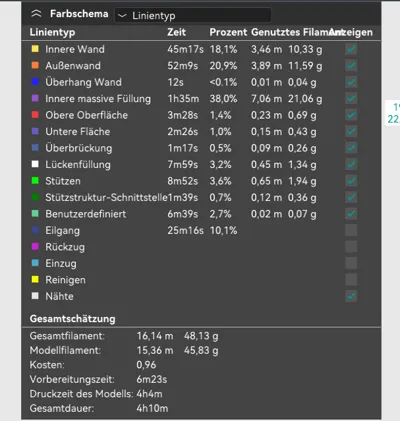Click the Gesamtschätzung section heading
This screenshot has width=400, height=421.
point(72,319)
